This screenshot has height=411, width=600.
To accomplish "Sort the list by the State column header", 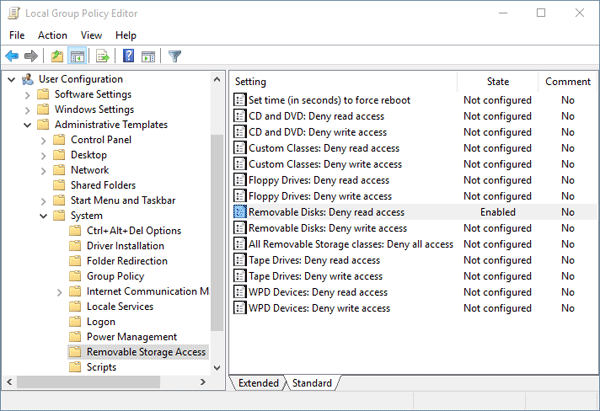I will click(x=497, y=81).
